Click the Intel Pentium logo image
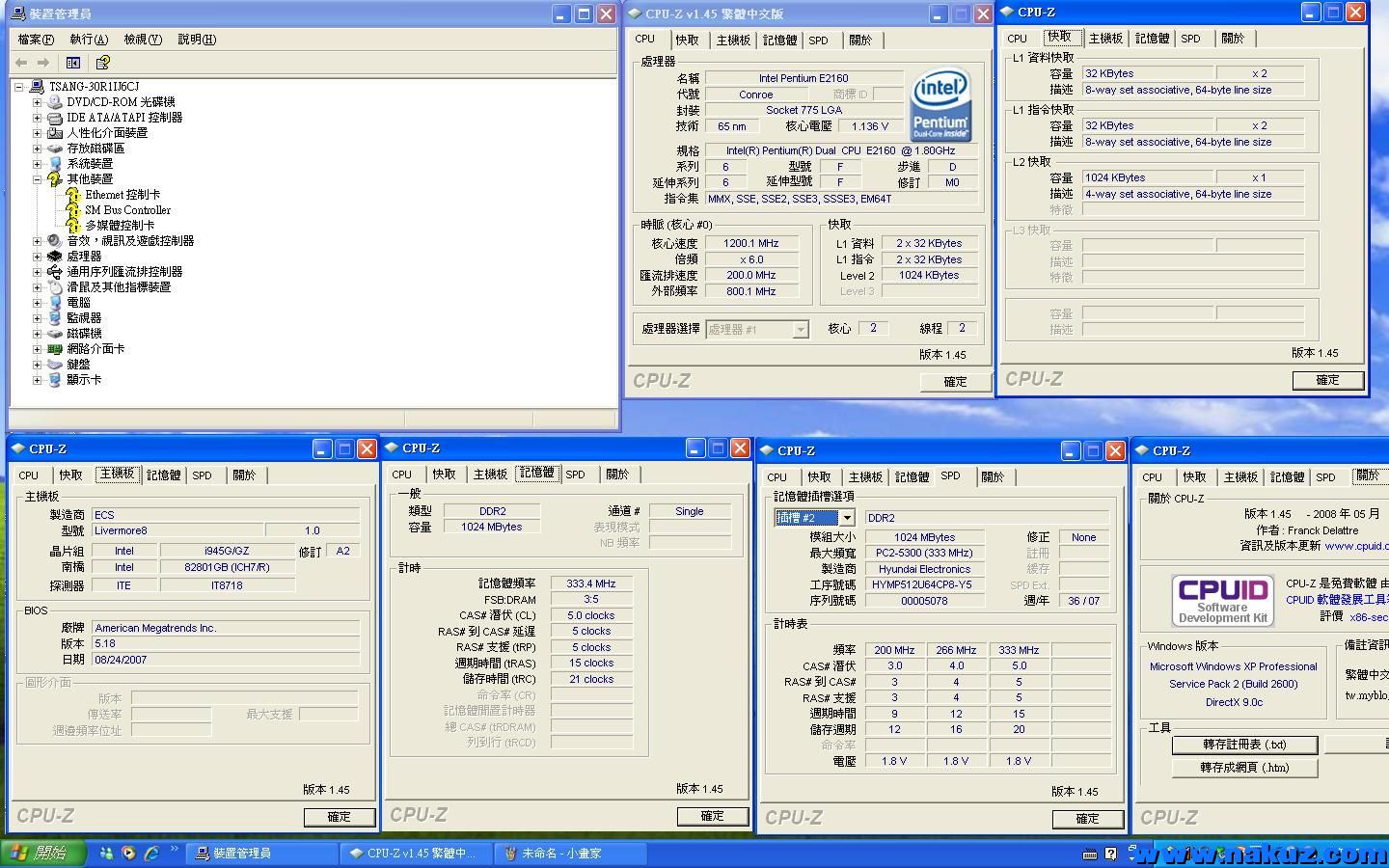This screenshot has height=868, width=1389. point(940,104)
